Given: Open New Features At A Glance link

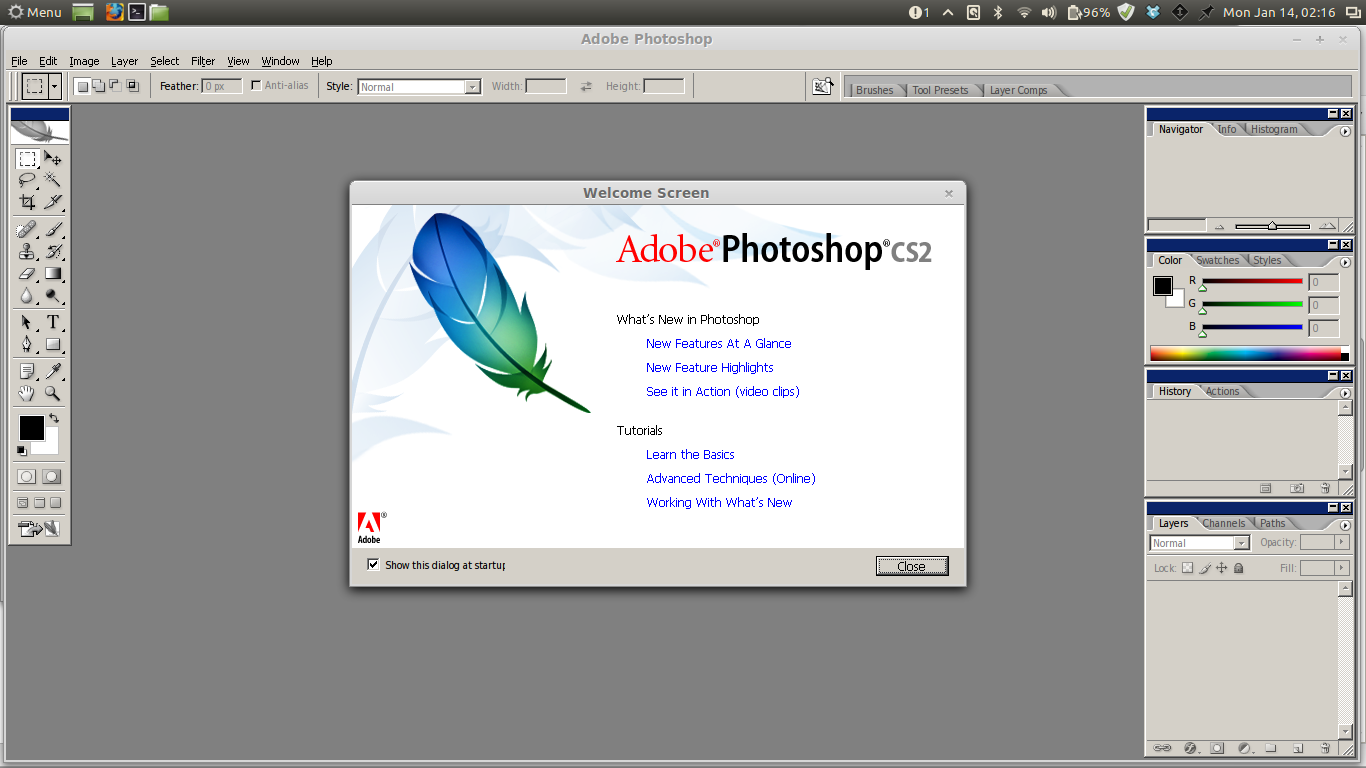Looking at the screenshot, I should point(718,343).
